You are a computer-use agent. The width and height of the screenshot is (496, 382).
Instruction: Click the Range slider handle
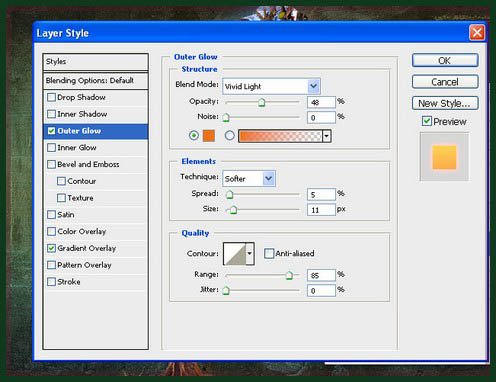[x=289, y=275]
